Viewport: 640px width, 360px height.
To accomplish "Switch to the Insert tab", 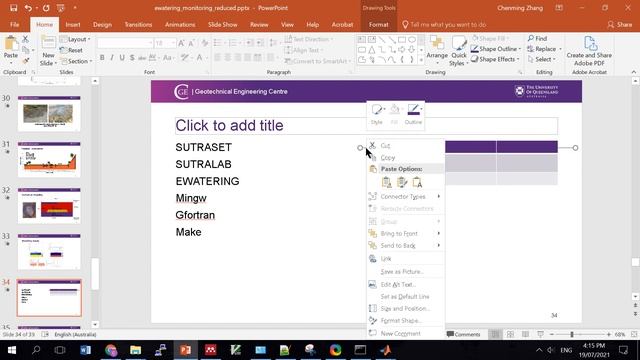I will point(73,24).
